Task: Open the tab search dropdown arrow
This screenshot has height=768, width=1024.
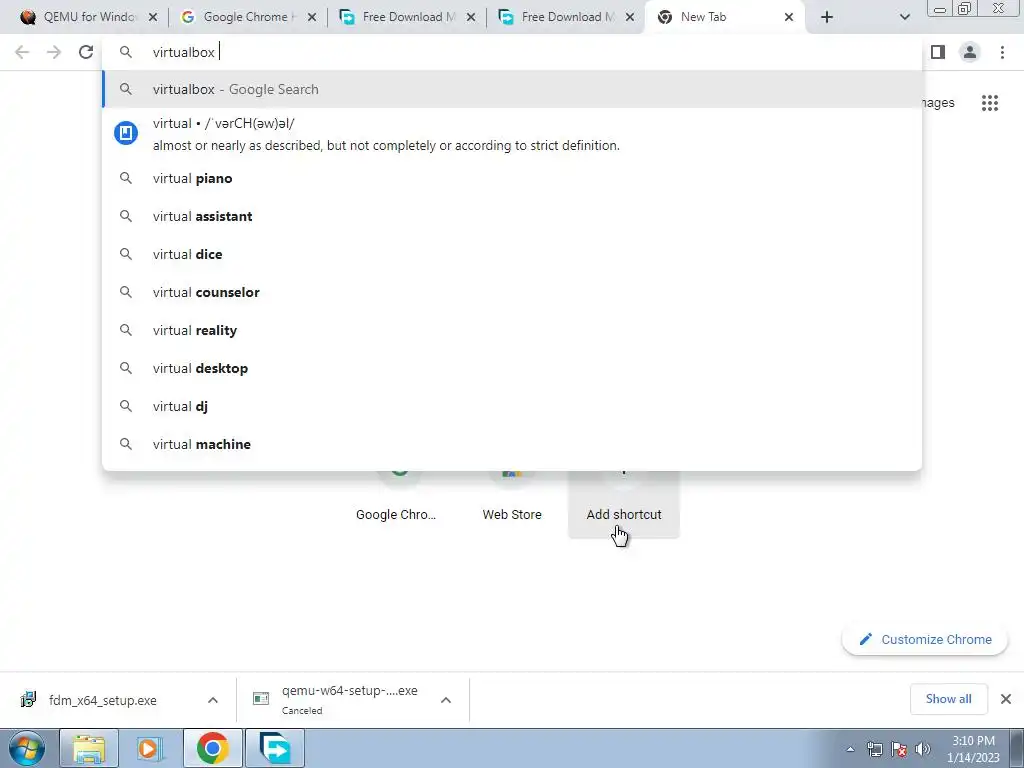Action: pos(904,18)
